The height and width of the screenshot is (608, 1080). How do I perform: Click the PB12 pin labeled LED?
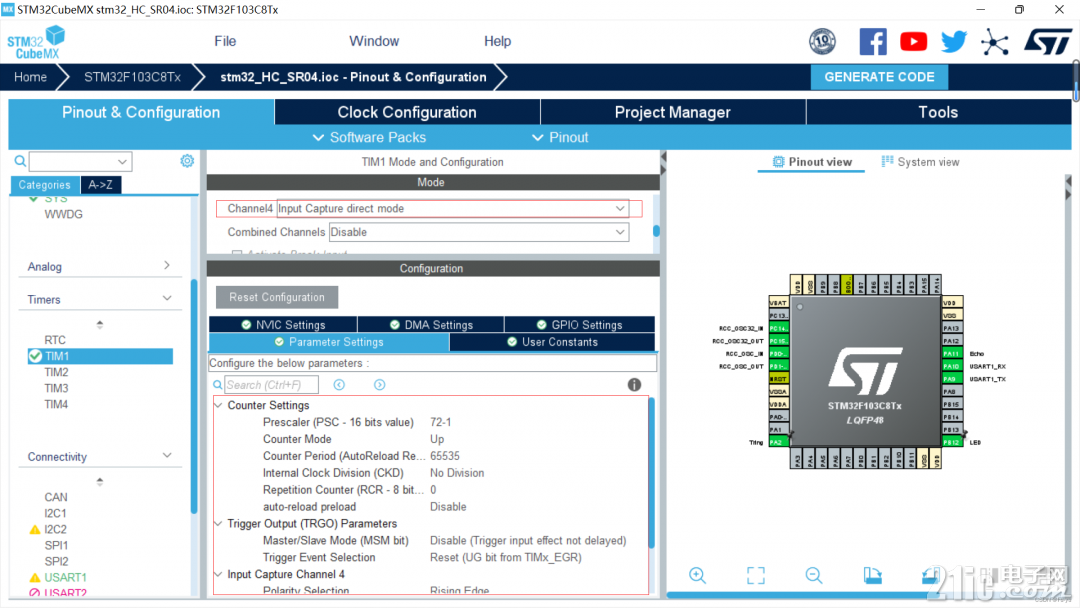click(951, 442)
